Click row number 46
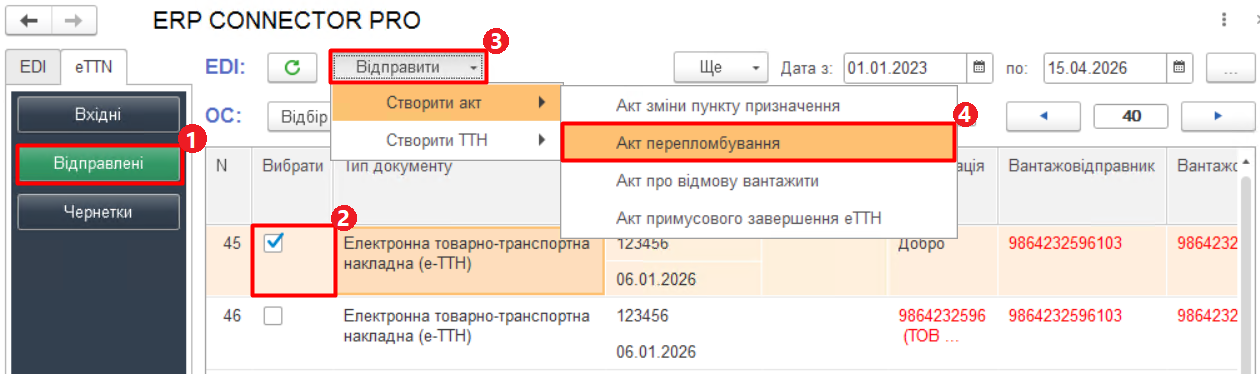Screen dimensions: 1260x374 pyautogui.click(x=231, y=316)
